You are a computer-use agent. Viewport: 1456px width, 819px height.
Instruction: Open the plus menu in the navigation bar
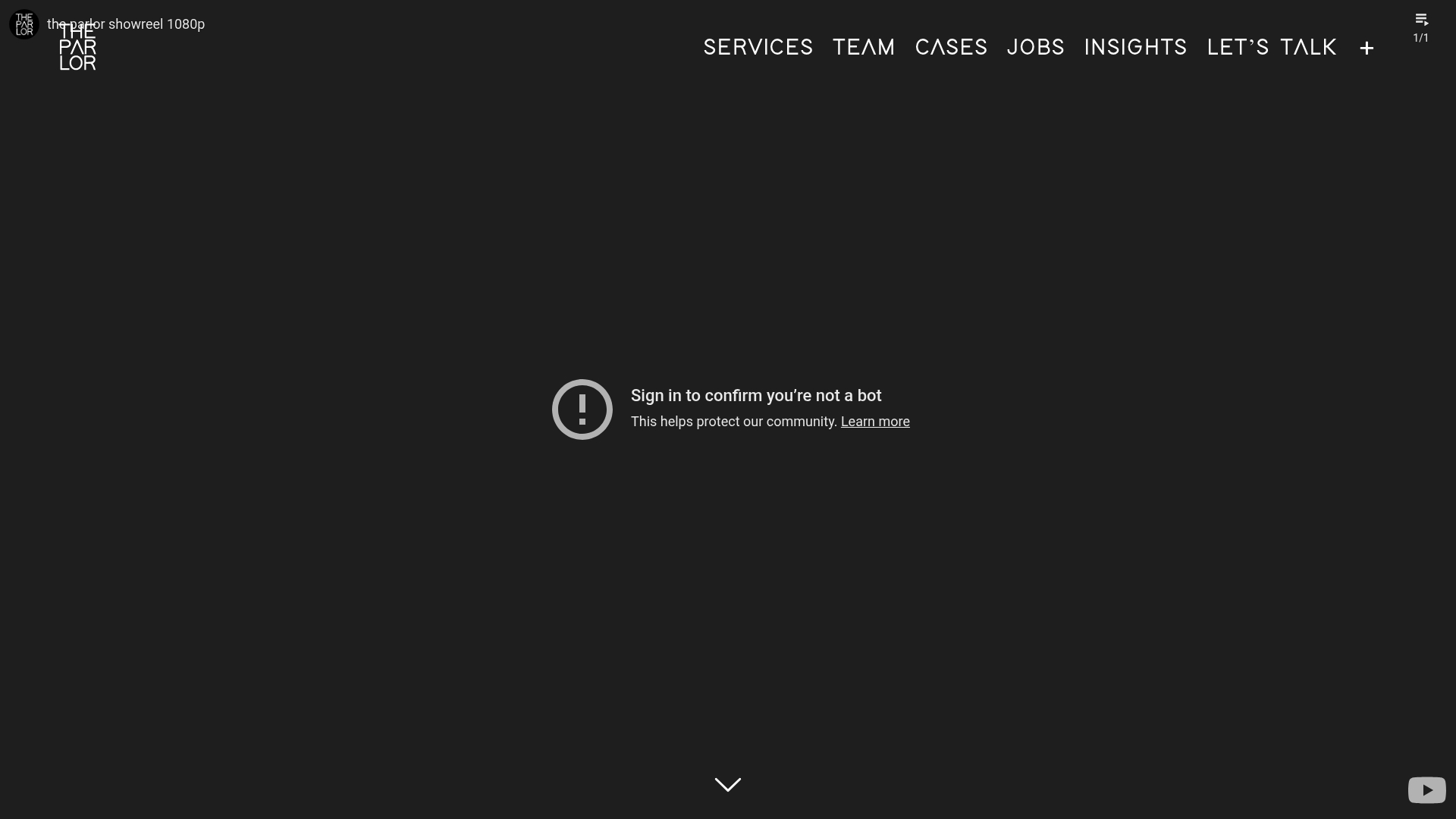click(x=1366, y=48)
